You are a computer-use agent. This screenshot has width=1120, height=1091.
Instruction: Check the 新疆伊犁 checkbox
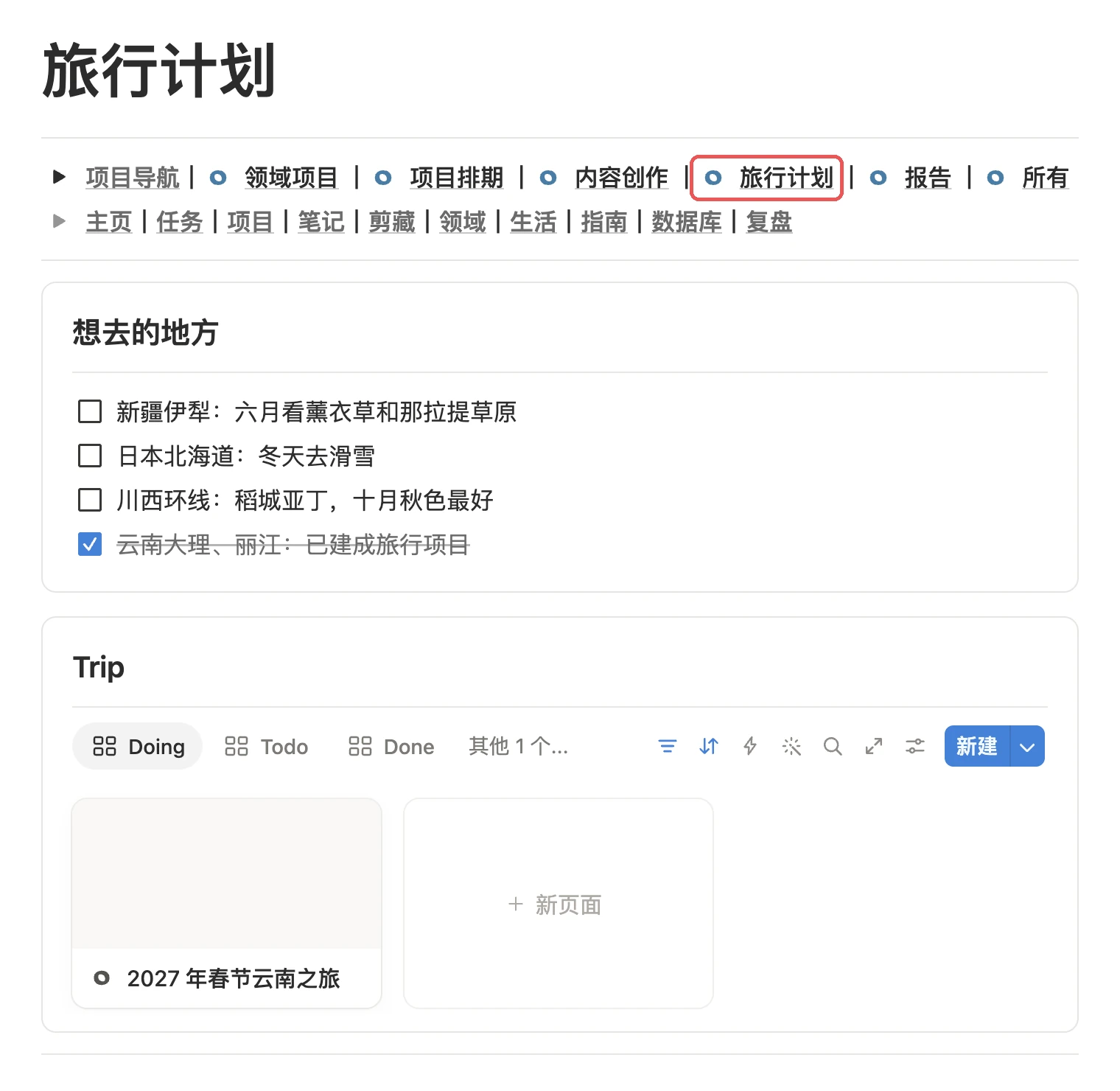pos(90,411)
